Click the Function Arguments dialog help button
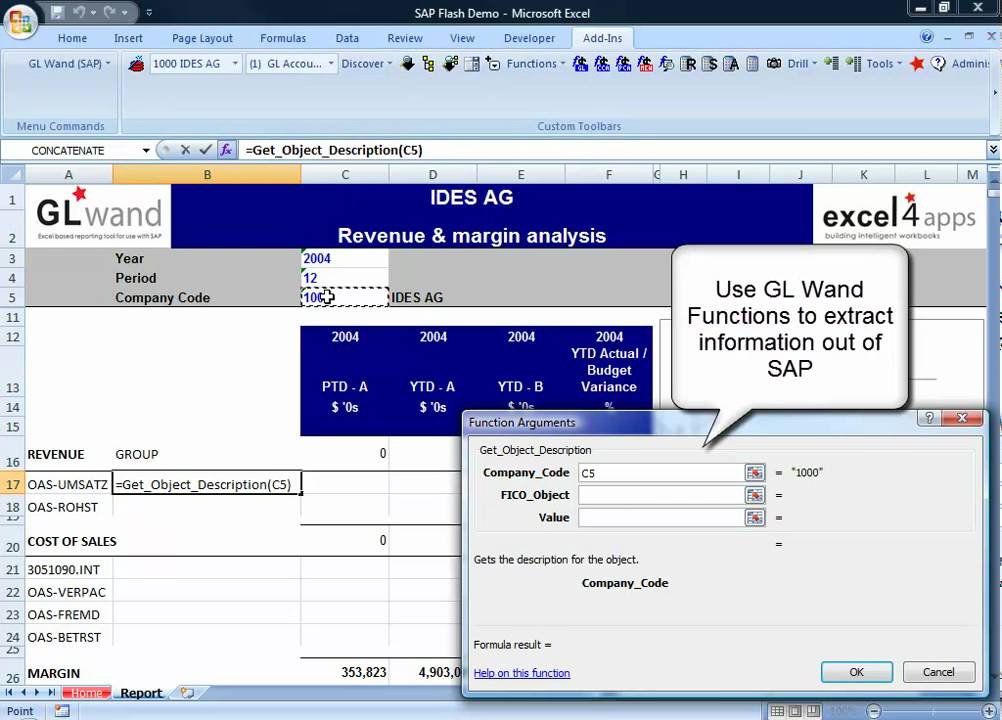Image resolution: width=1002 pixels, height=720 pixels. (x=929, y=418)
